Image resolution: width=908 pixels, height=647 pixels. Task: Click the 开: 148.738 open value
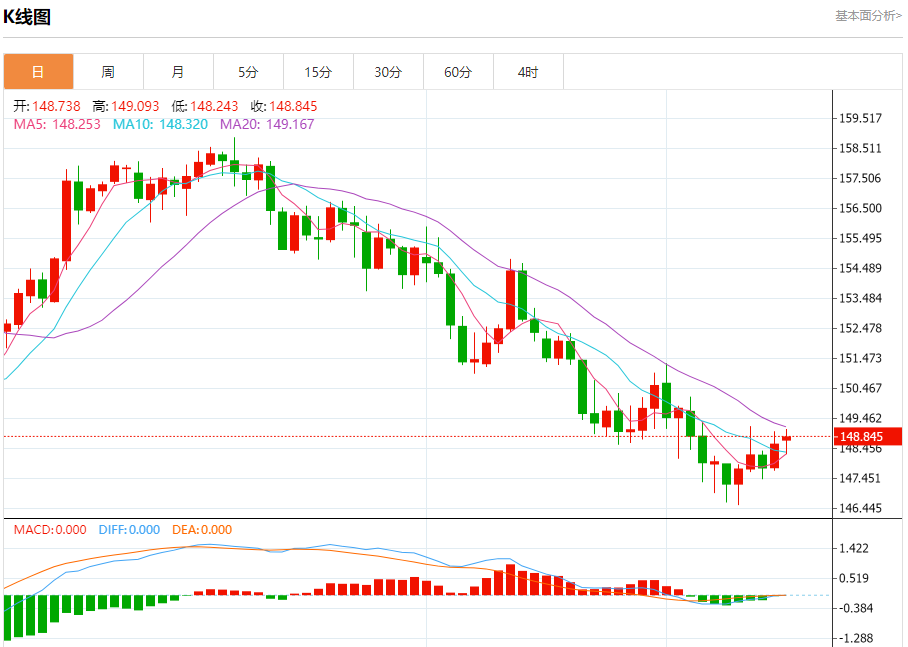coord(47,106)
